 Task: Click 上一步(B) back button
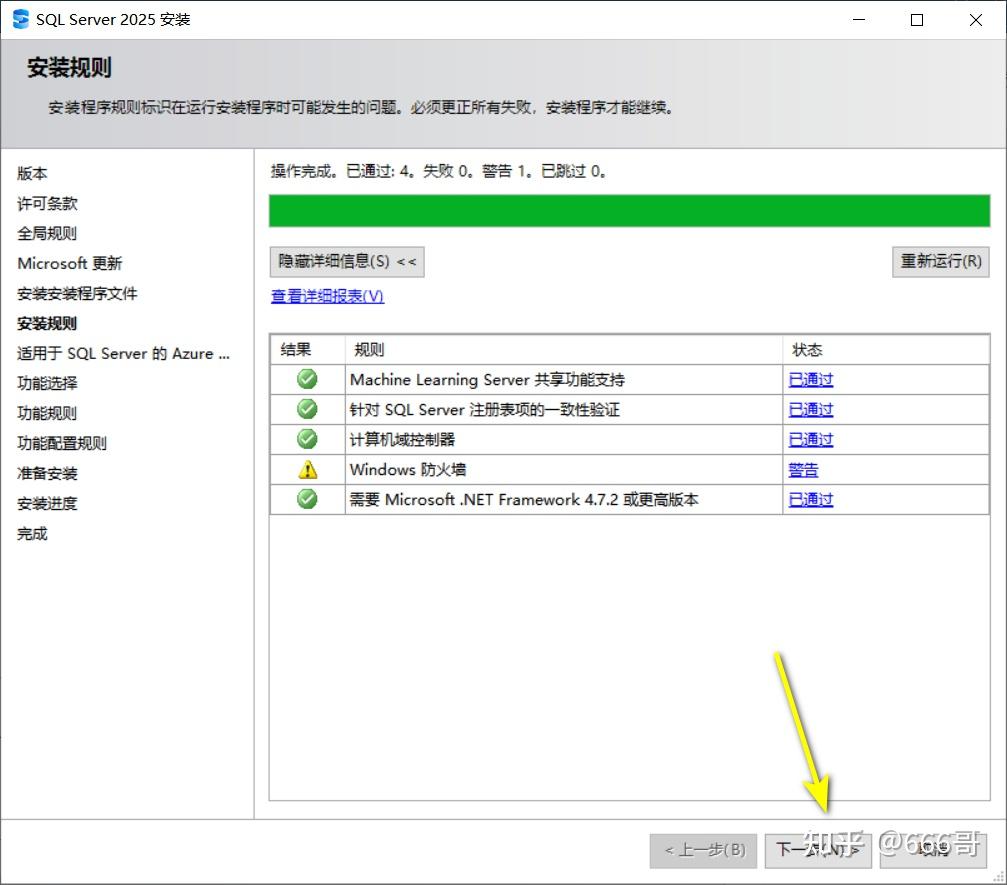(x=703, y=851)
